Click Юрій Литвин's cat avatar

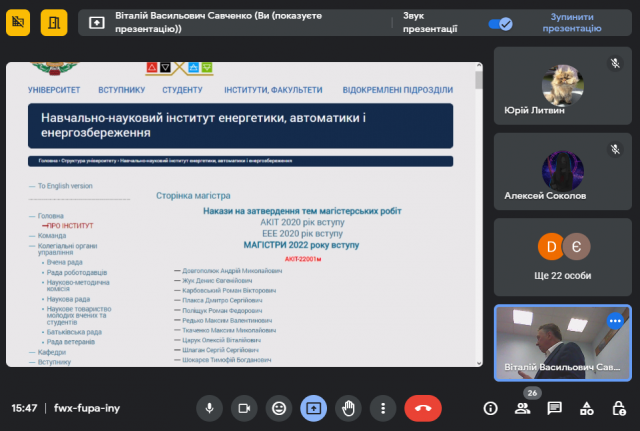[562, 85]
